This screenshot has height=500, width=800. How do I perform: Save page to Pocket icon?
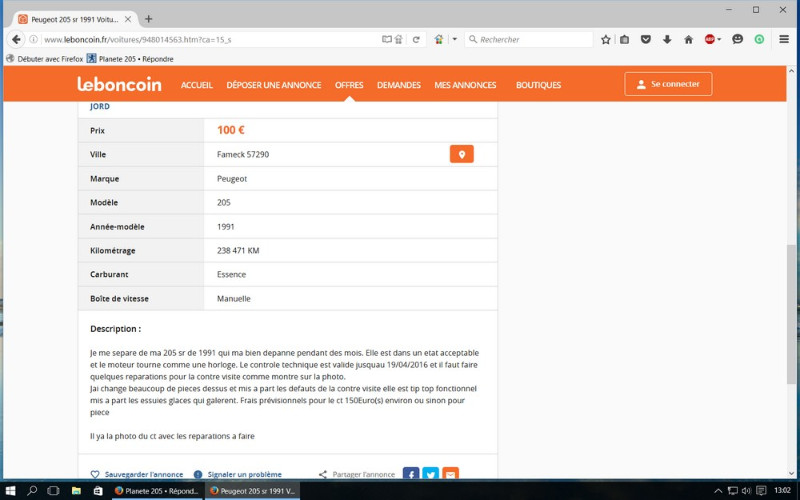(646, 39)
